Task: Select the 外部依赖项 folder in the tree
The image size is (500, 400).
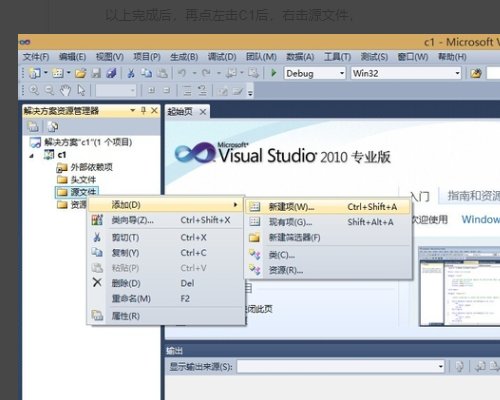Action: pos(85,167)
